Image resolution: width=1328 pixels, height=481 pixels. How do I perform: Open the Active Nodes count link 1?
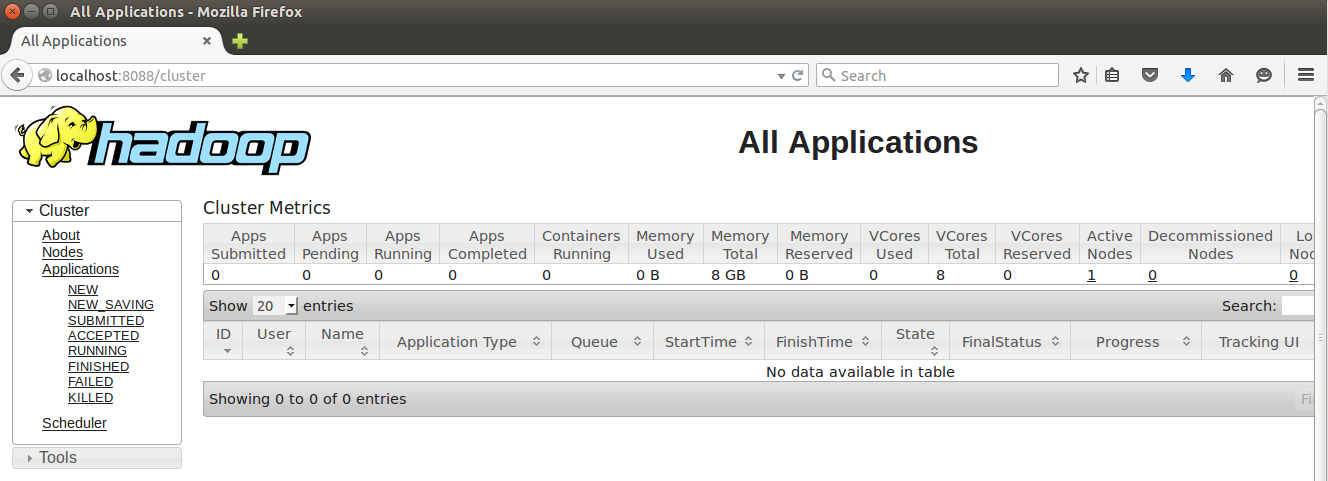point(1091,275)
